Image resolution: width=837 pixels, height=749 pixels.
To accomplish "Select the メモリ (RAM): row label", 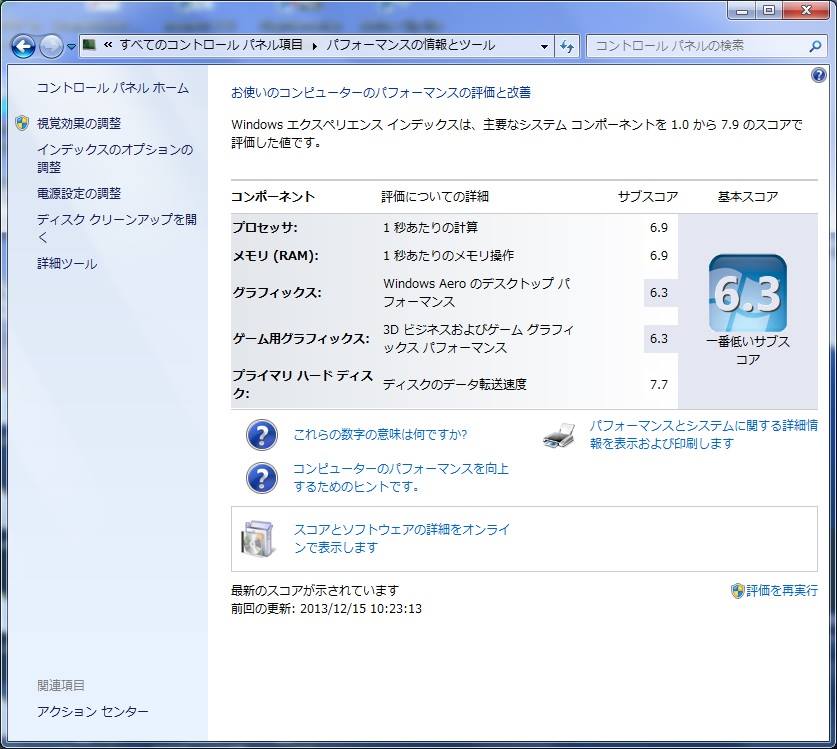I will pos(275,256).
